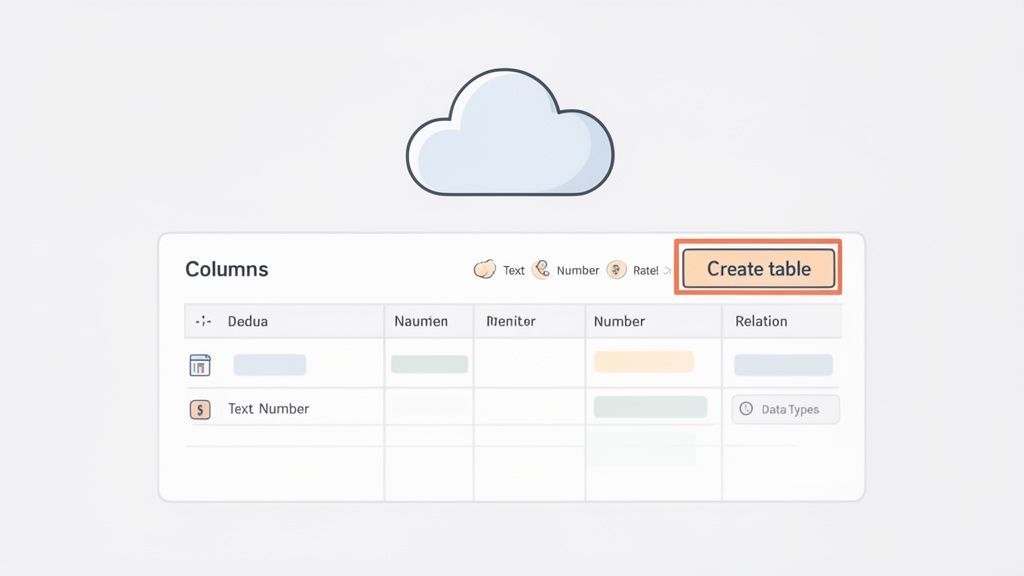
Task: Choose the Rate column type label
Action: 645,270
